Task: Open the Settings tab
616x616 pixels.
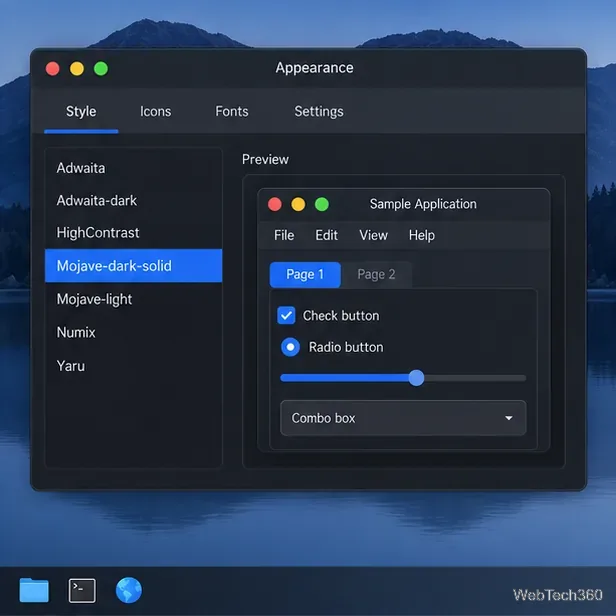Action: [319, 112]
